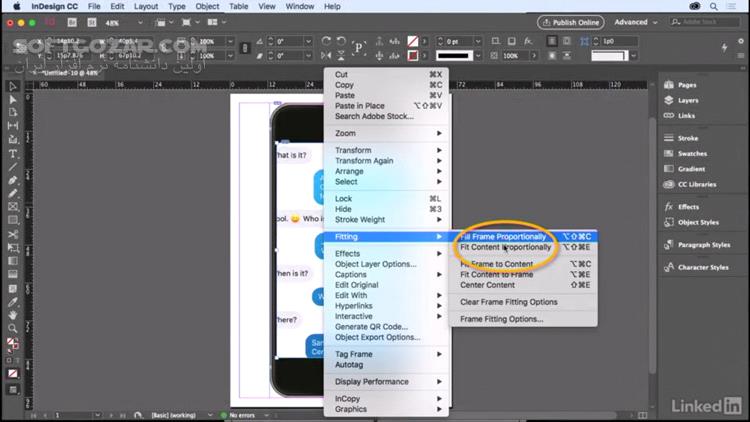Viewport: 750px width, 422px height.
Task: Select the Selection tool (black arrow)
Action: 13,86
